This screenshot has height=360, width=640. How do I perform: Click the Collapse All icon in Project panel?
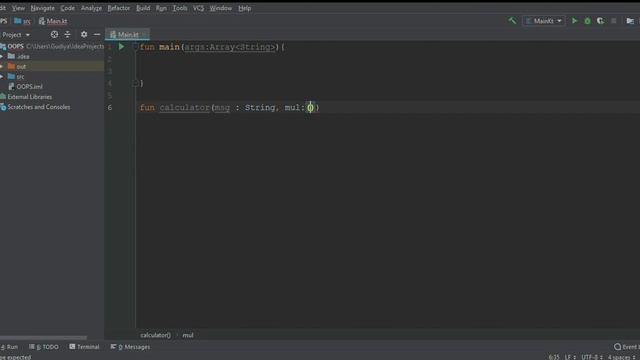pyautogui.click(x=67, y=35)
